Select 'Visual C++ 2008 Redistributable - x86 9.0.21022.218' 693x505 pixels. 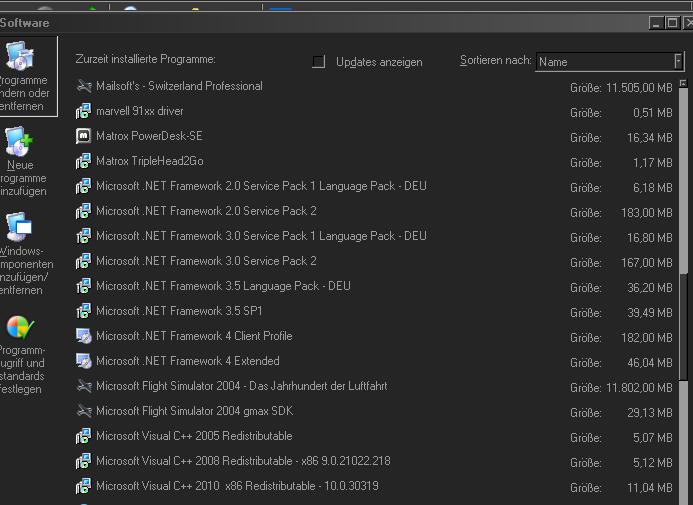244,461
